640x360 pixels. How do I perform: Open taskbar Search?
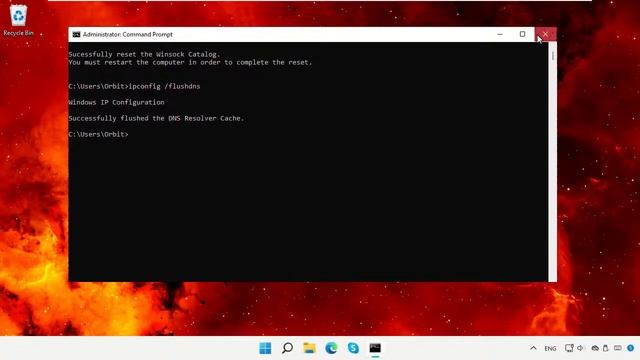[x=287, y=348]
